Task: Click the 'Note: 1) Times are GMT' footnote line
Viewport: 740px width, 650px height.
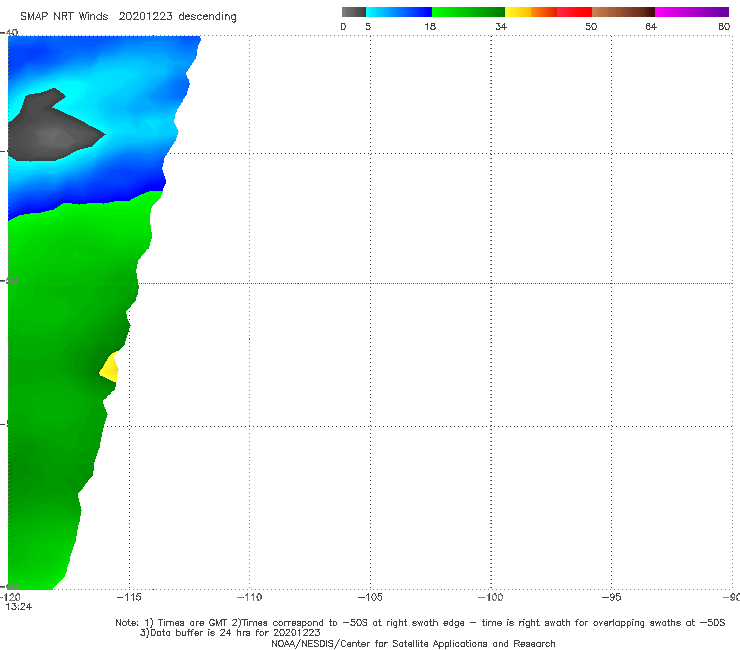Action: tap(420, 623)
